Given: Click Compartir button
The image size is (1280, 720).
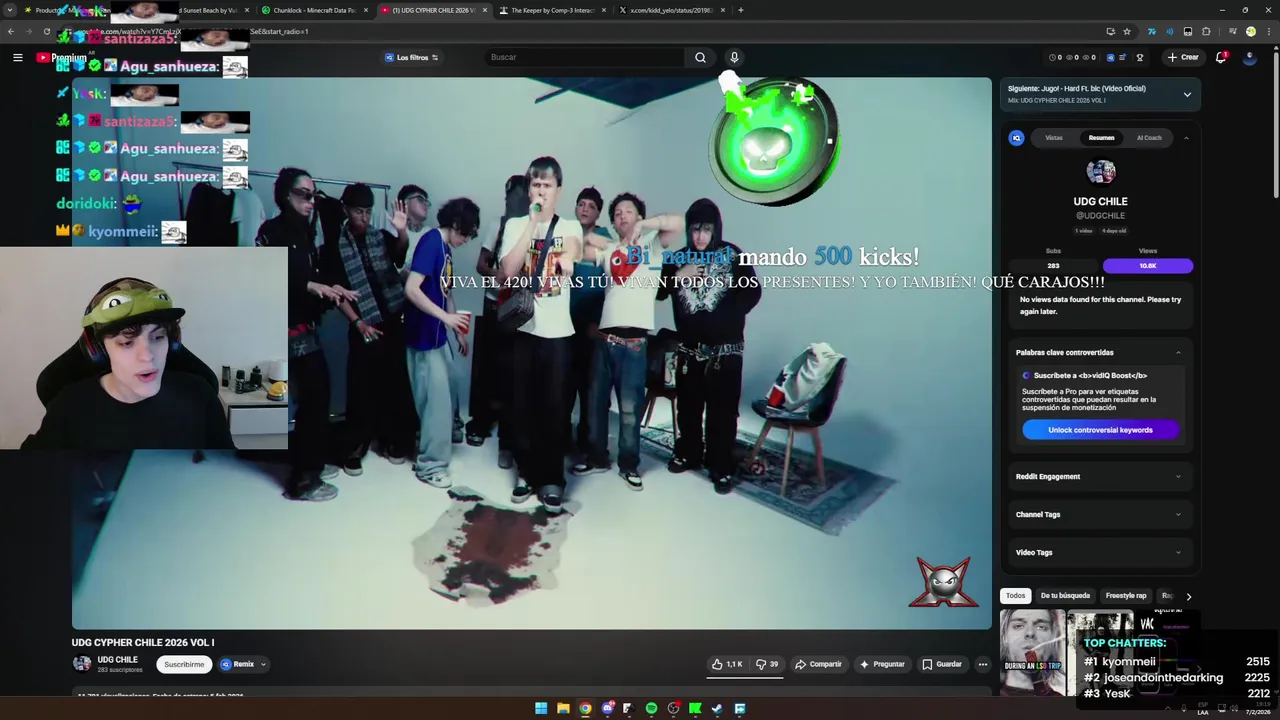Looking at the screenshot, I should coord(818,664).
